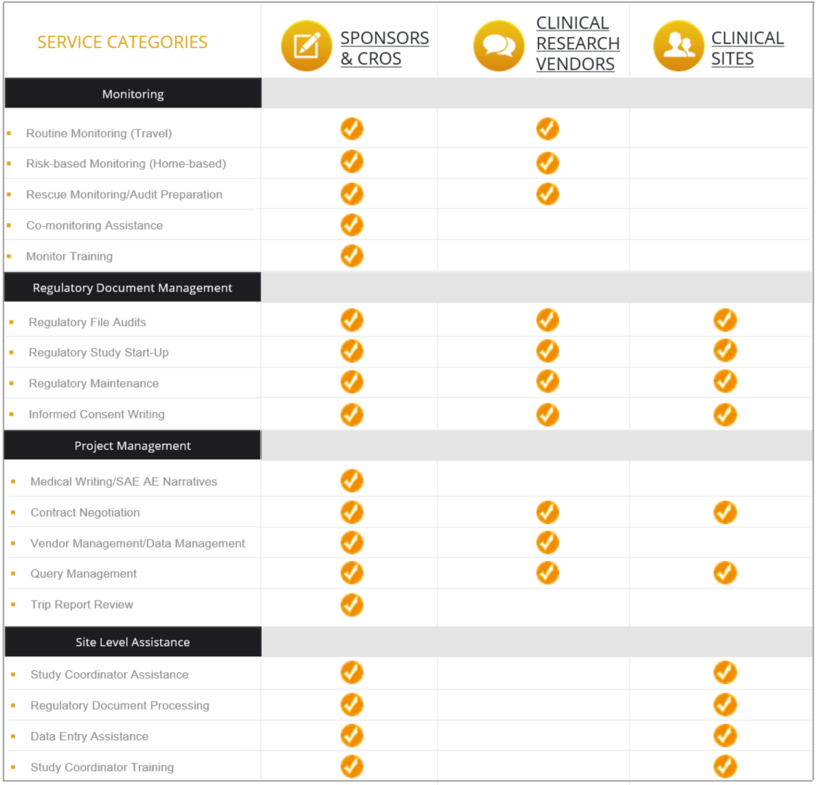Click Vendors checkmark for Risk-based Monitoring
The height and width of the screenshot is (785, 816).
pyautogui.click(x=547, y=163)
